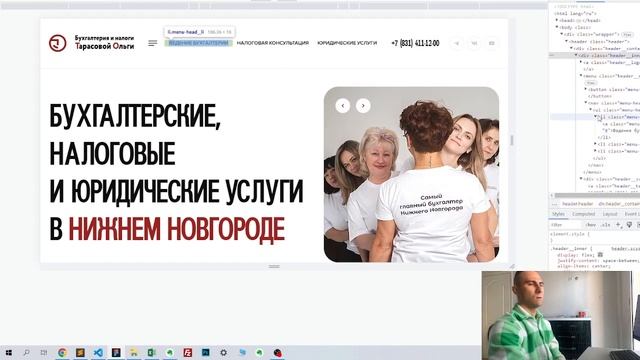Collapse the ul class menu-head node

[590, 110]
